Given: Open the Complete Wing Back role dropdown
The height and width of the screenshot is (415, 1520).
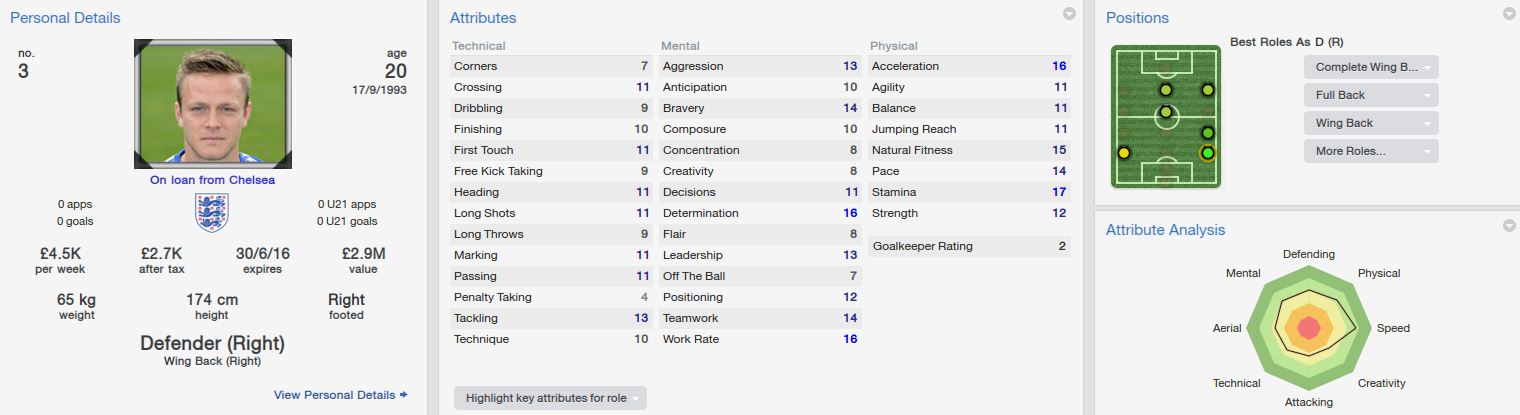Looking at the screenshot, I should click(1371, 67).
